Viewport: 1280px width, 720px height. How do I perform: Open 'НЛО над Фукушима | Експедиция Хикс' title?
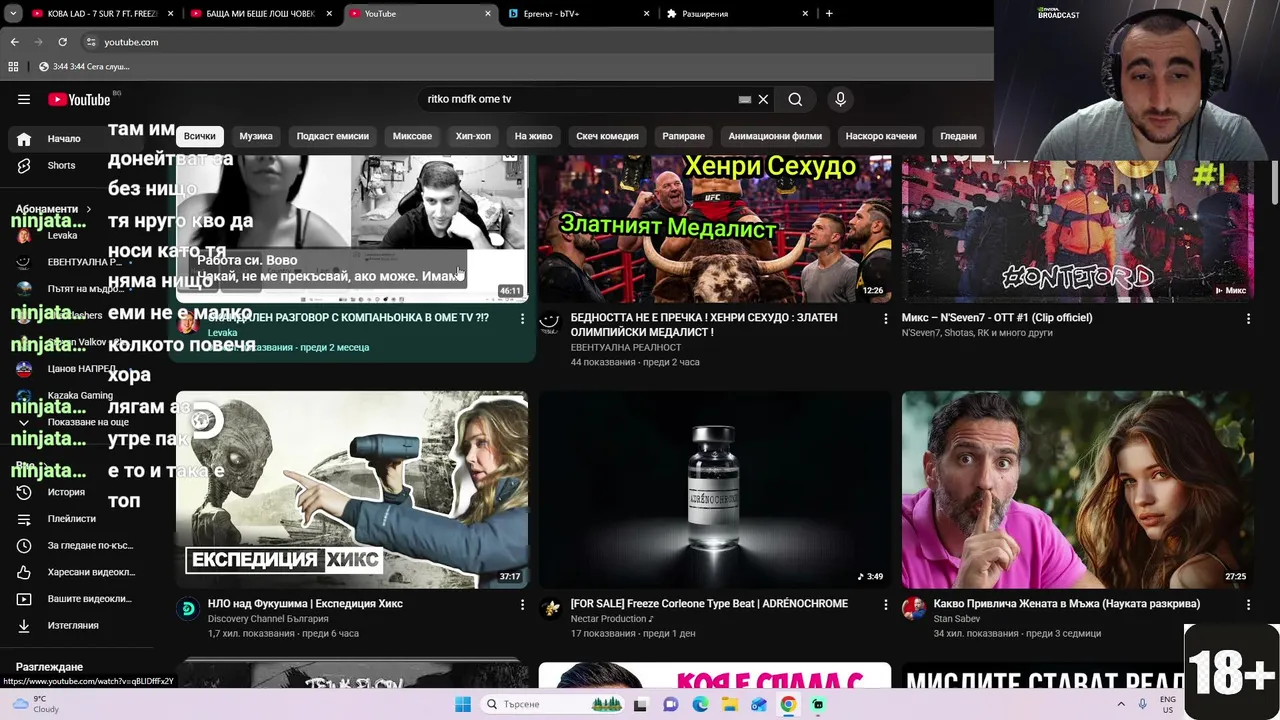305,604
